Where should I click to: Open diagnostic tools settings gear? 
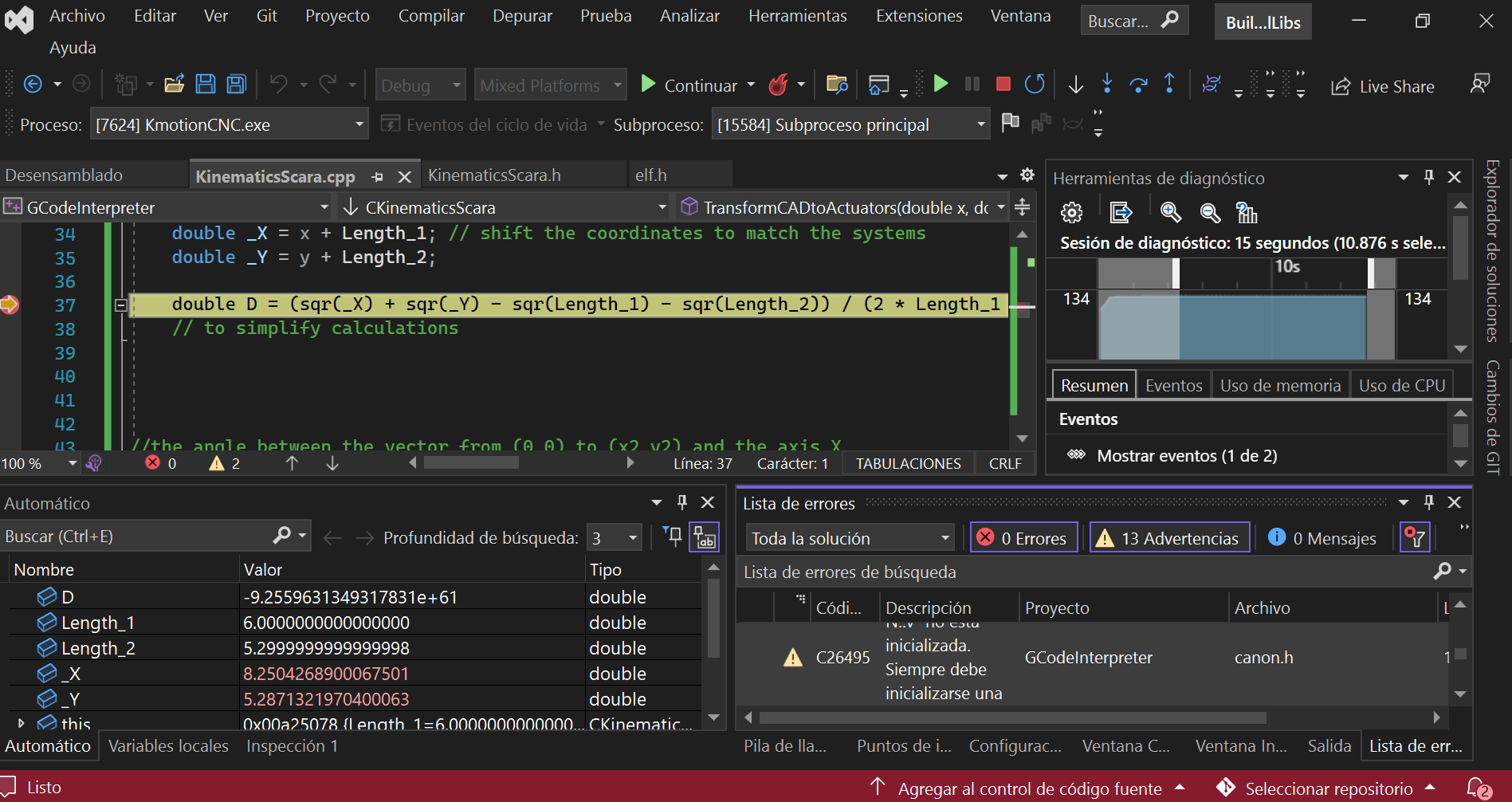[x=1071, y=212]
